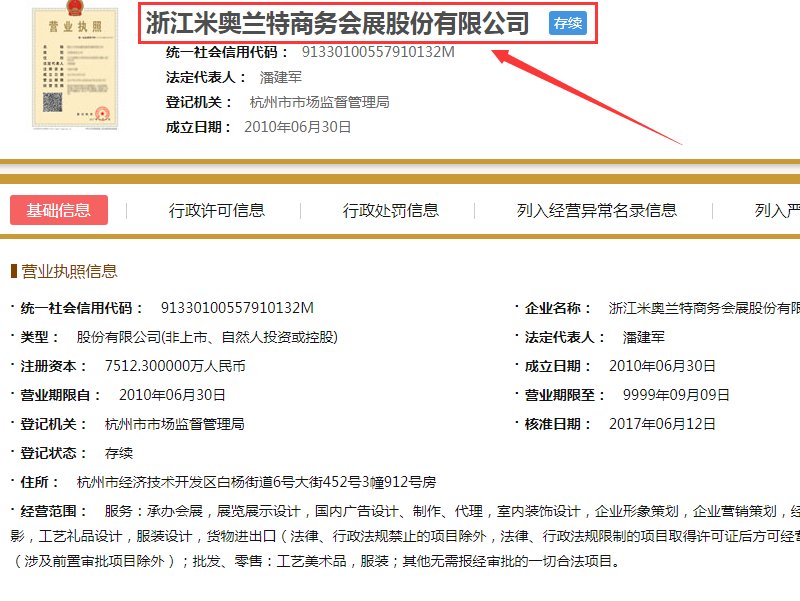Select the 基础信息 tab

pos(58,210)
